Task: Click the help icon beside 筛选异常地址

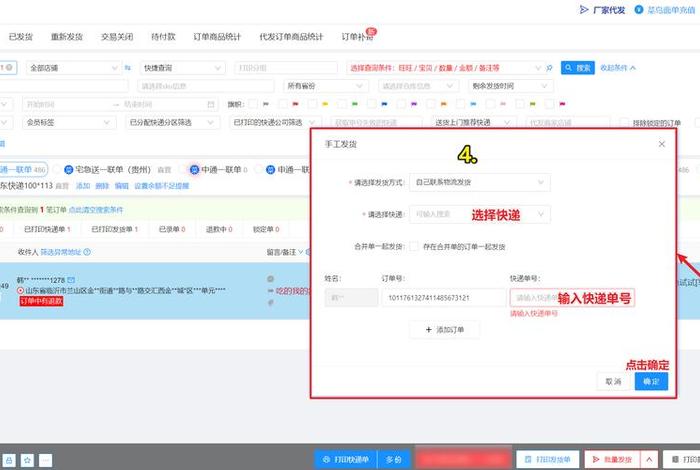Action: 87,252
